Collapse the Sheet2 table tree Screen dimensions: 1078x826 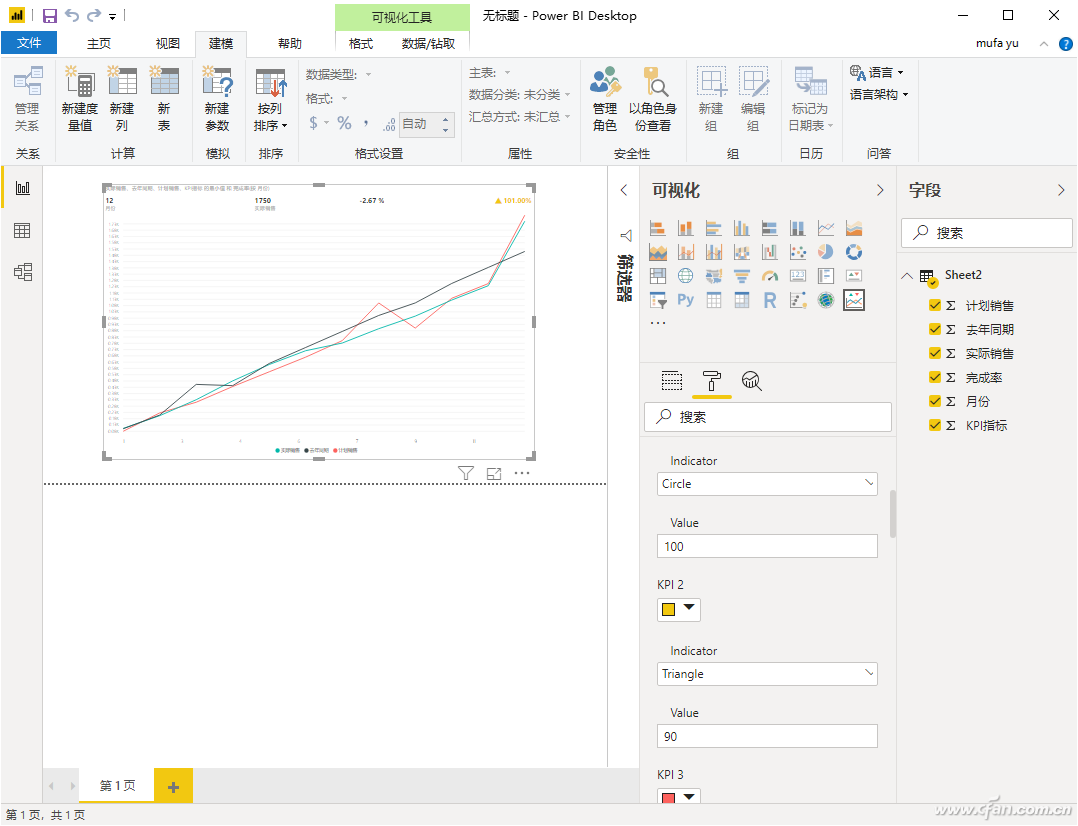coord(906,276)
